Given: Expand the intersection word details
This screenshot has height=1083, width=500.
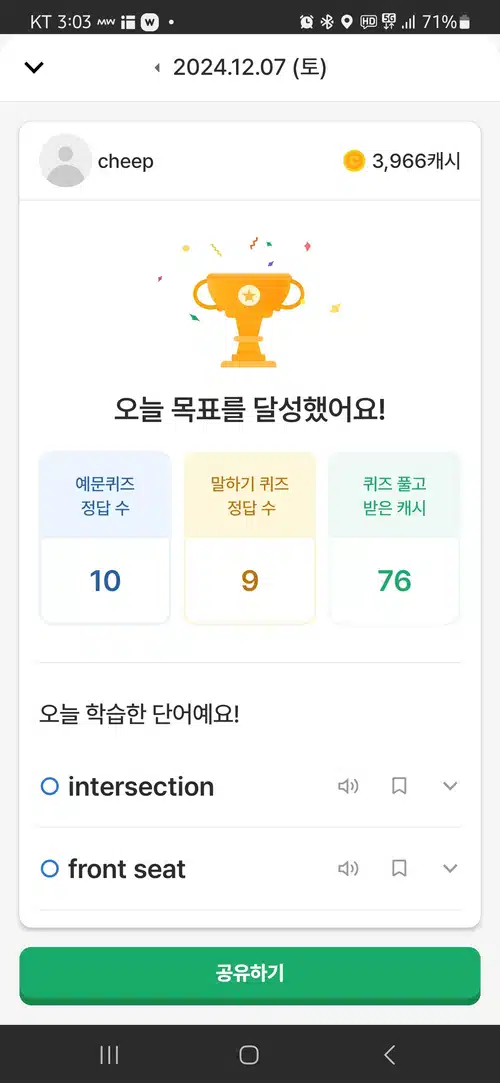Looking at the screenshot, I should pyautogui.click(x=450, y=786).
